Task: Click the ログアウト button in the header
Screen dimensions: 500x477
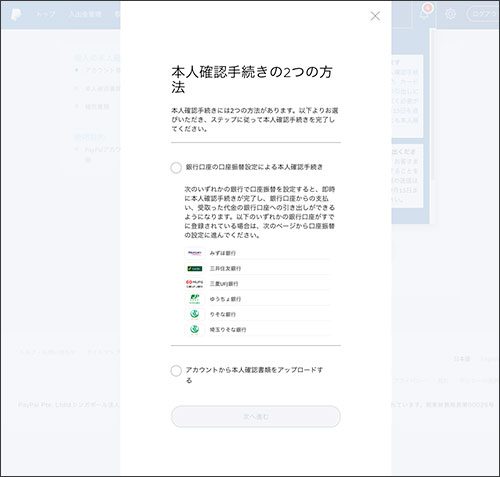Action: (x=484, y=14)
